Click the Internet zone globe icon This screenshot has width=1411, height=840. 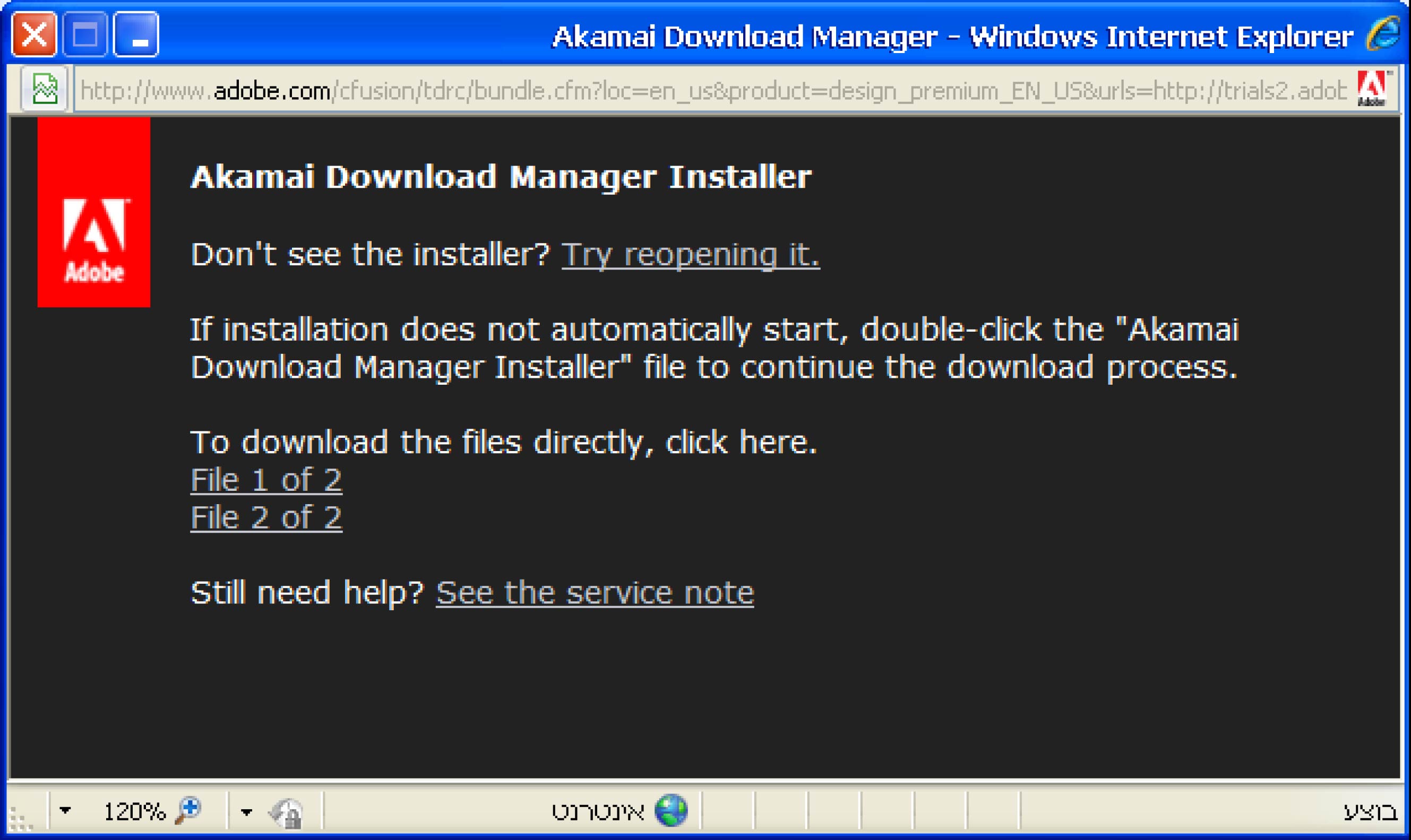671,811
